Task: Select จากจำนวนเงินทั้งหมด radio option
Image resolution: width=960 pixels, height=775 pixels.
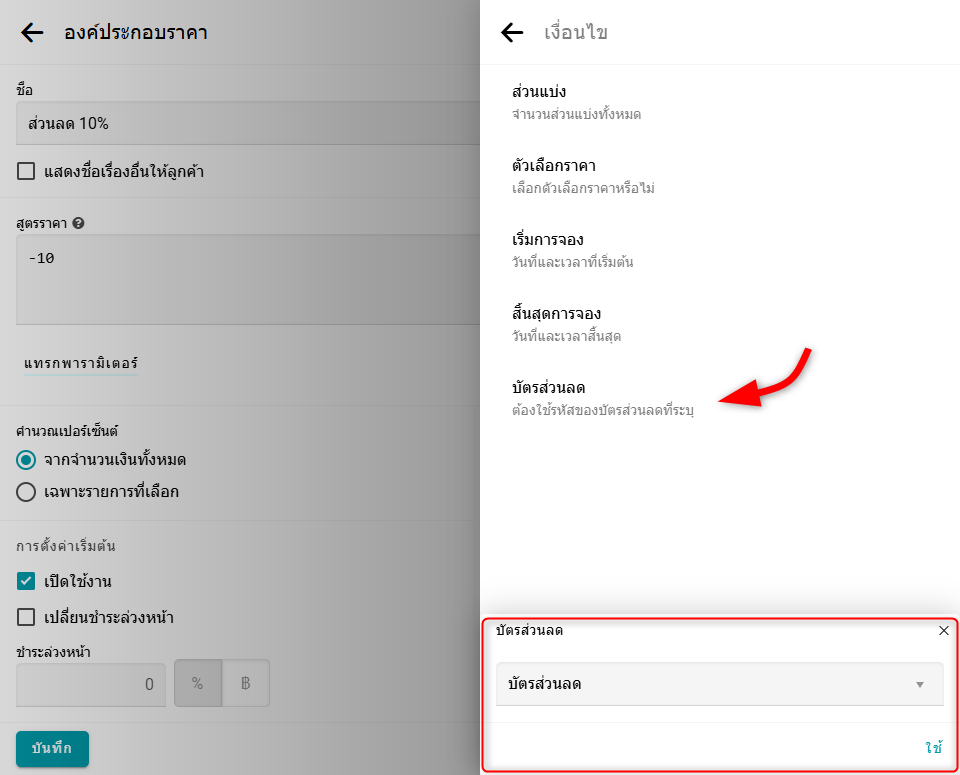Action: click(x=27, y=460)
